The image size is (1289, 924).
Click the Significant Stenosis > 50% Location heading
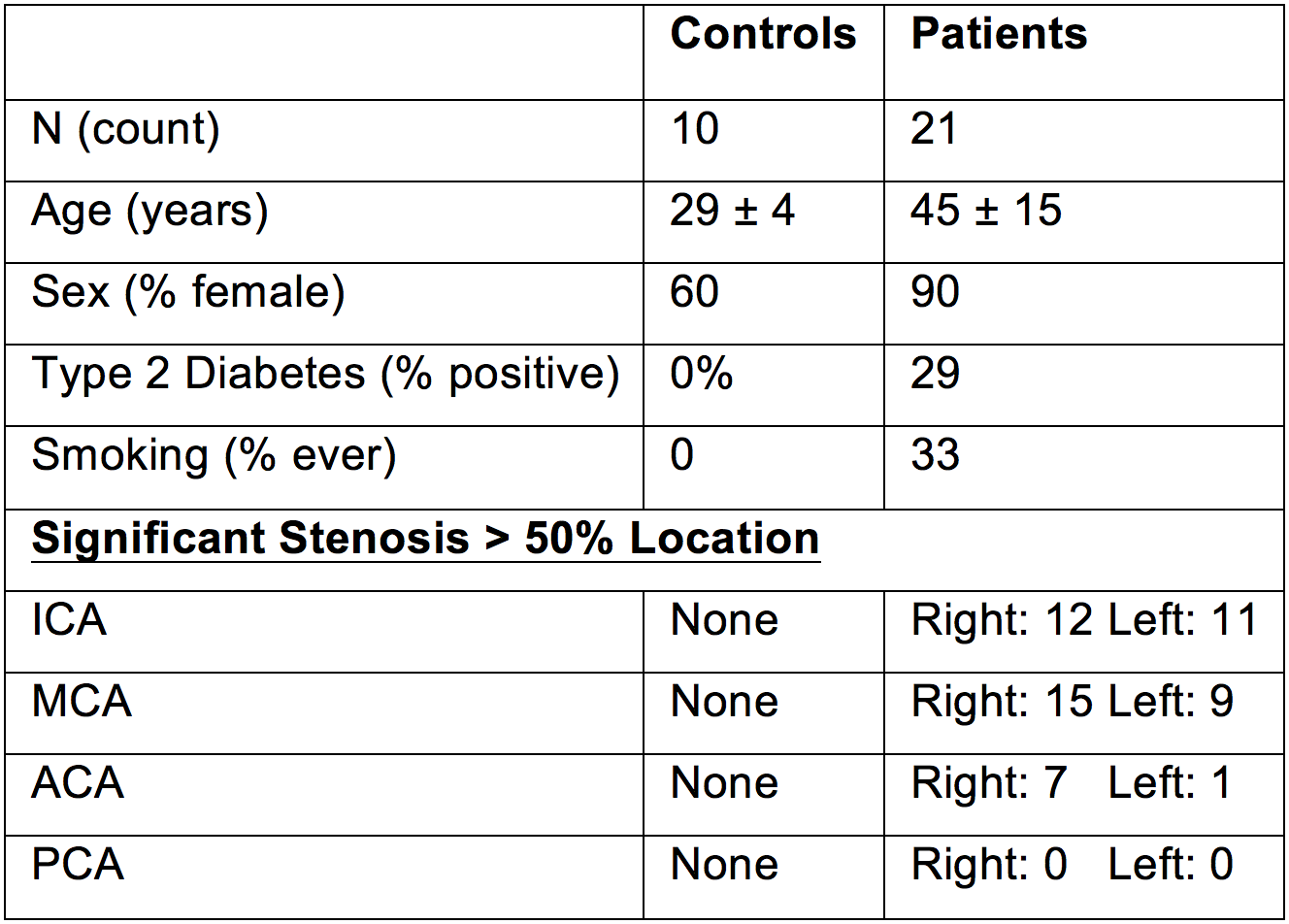(425, 539)
